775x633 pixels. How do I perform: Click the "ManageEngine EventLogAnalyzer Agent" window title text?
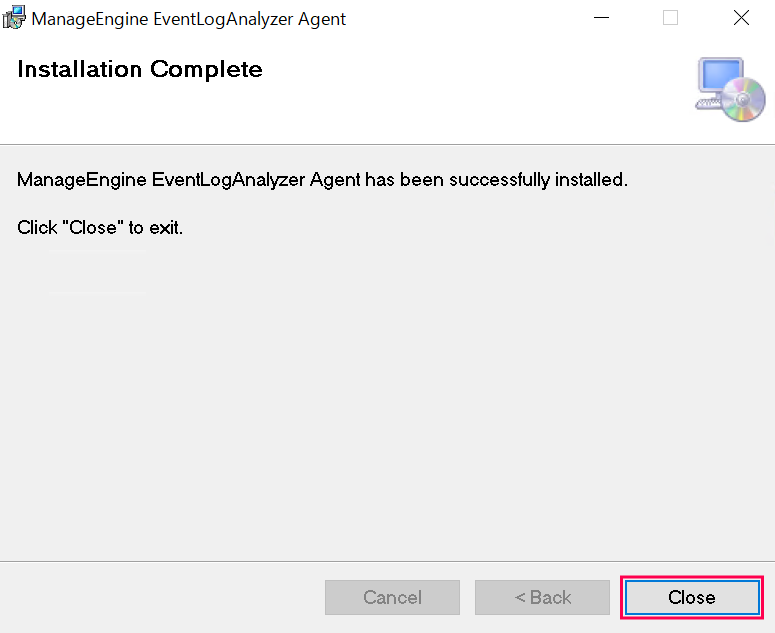click(x=189, y=19)
